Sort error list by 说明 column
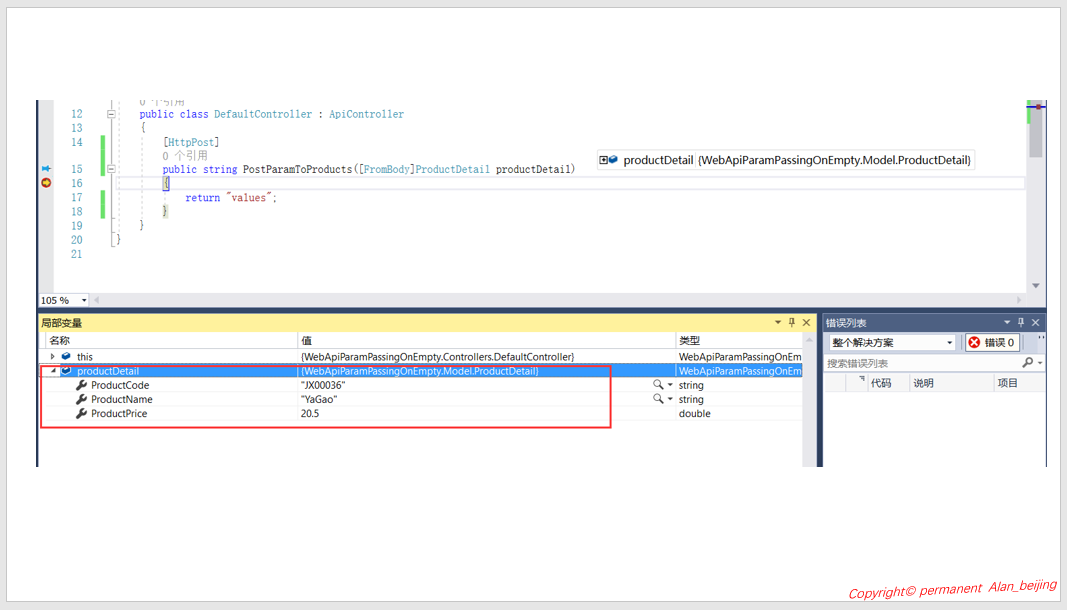Image resolution: width=1067 pixels, height=610 pixels. click(923, 383)
